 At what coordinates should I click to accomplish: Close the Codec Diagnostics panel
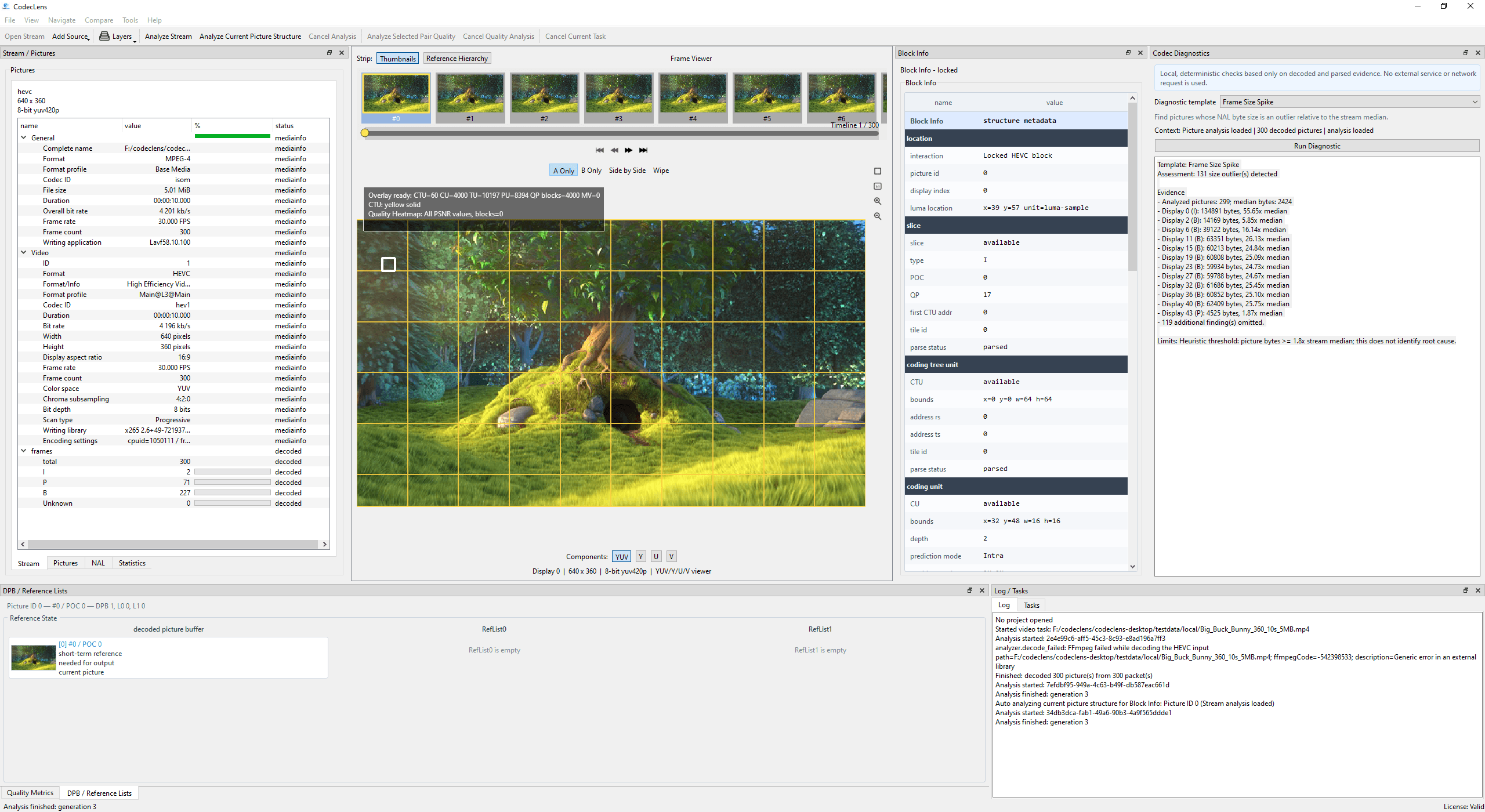tap(1478, 53)
